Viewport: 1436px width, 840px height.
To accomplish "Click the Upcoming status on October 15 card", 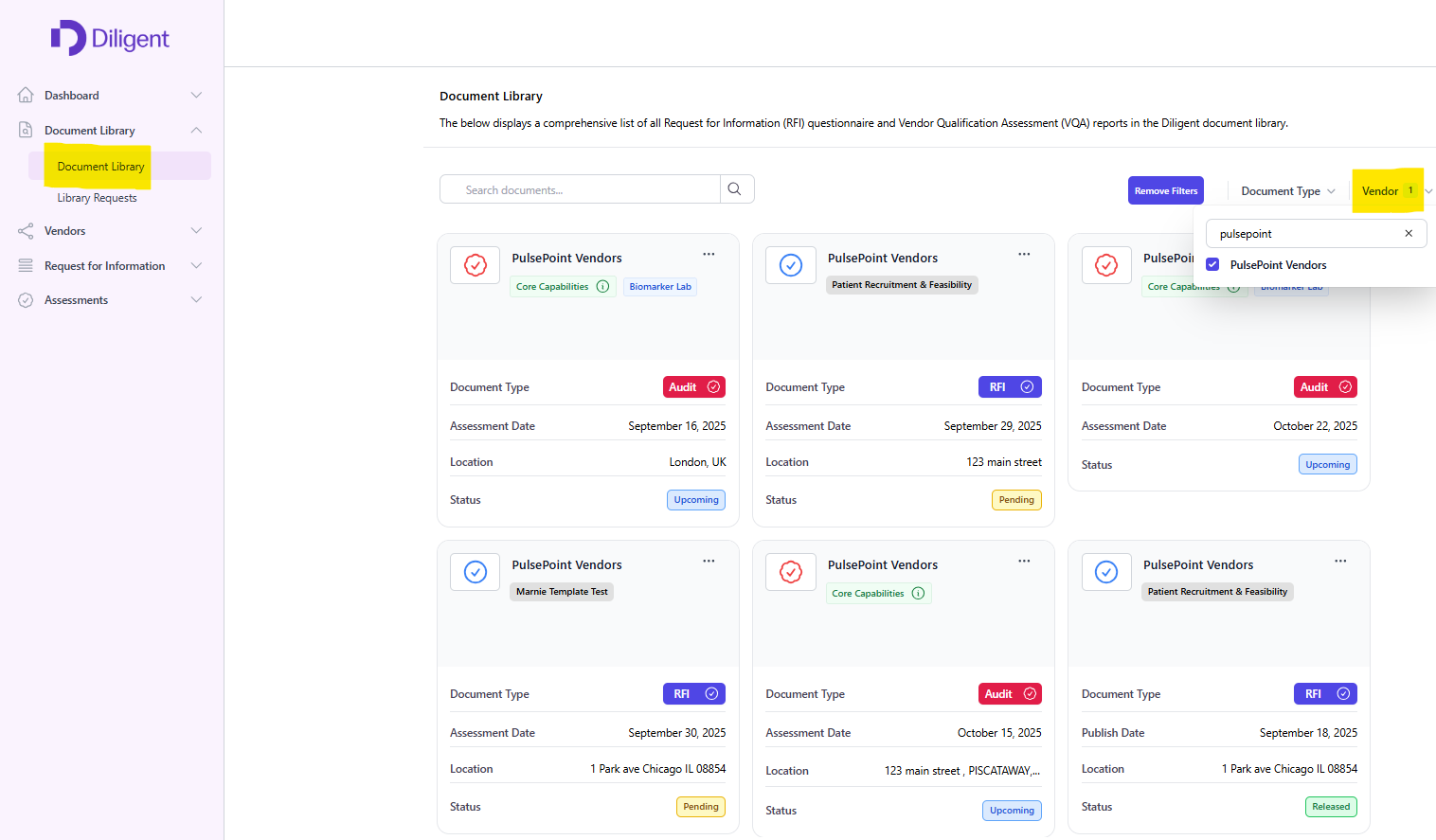I will pos(1012,811).
